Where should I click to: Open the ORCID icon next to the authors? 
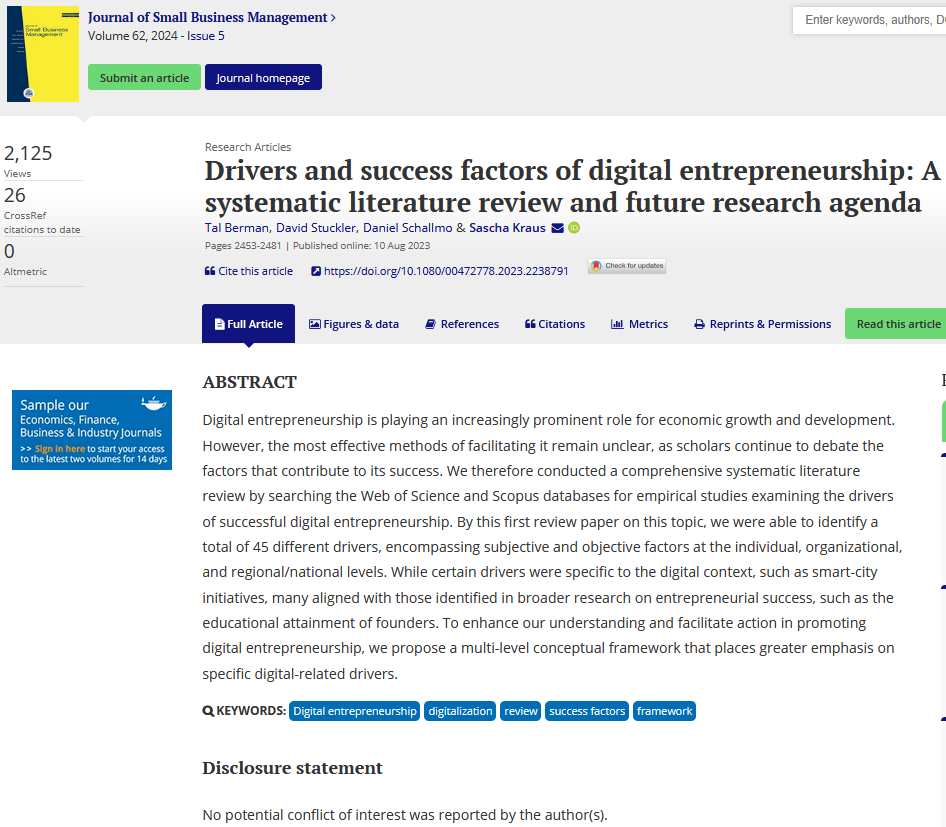click(x=574, y=228)
